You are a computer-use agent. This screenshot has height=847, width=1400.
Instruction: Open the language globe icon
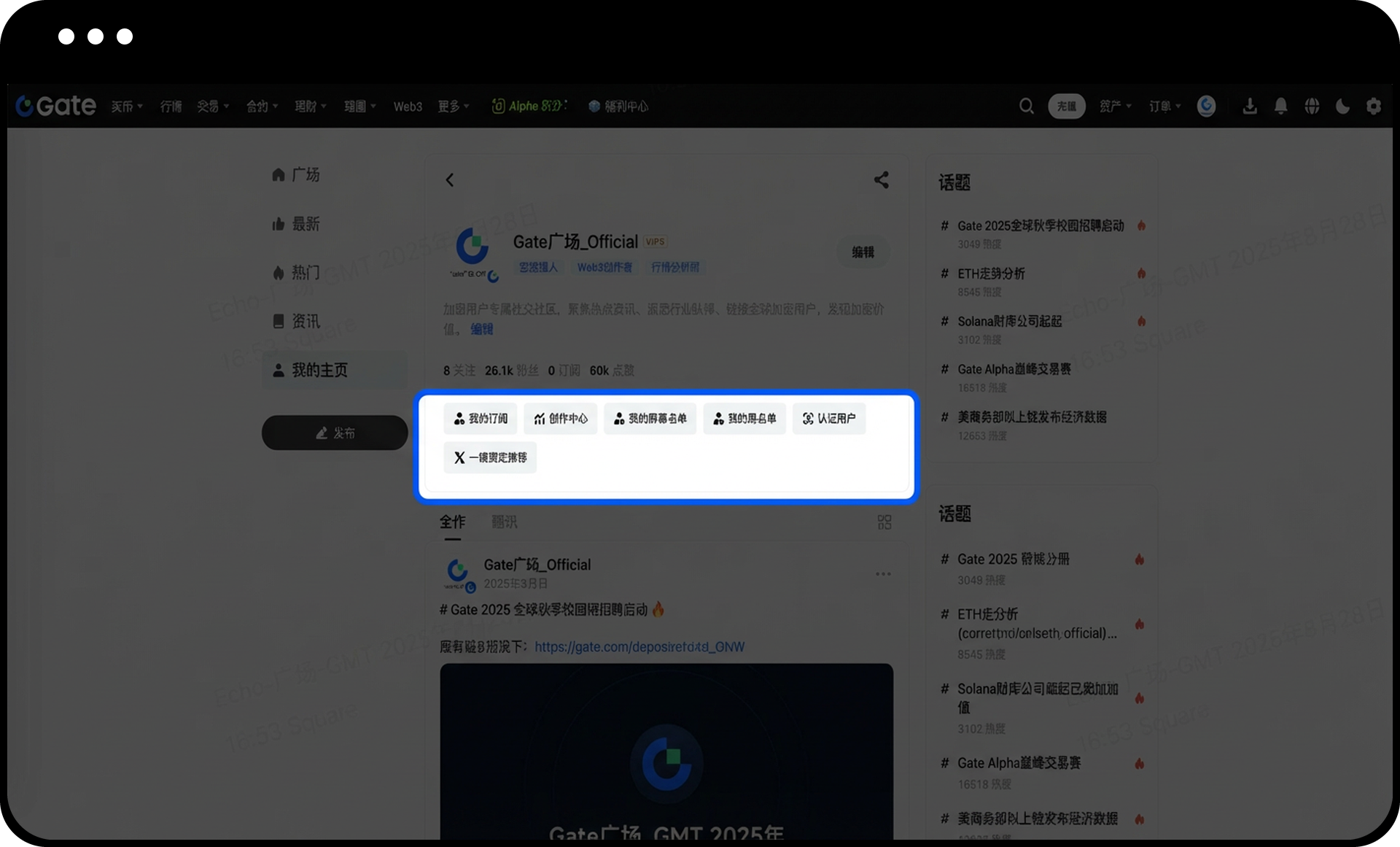tap(1312, 107)
